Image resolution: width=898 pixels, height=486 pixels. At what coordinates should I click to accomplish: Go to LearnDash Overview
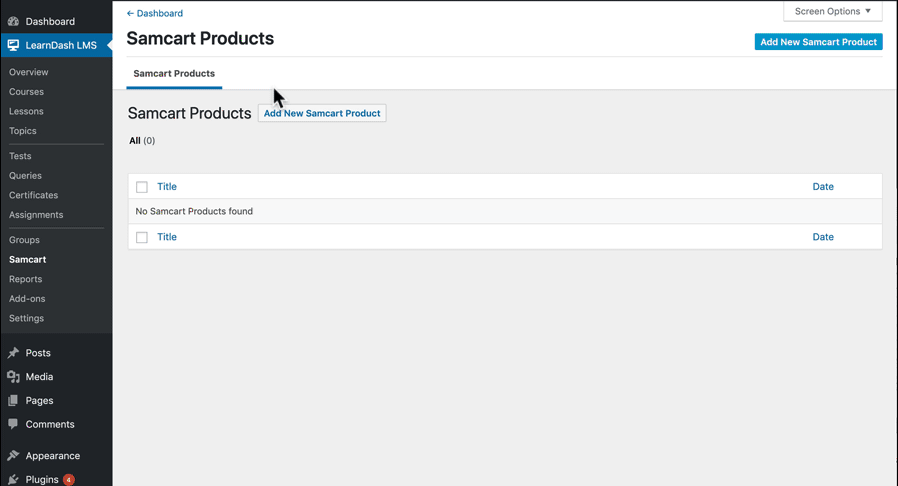[29, 72]
